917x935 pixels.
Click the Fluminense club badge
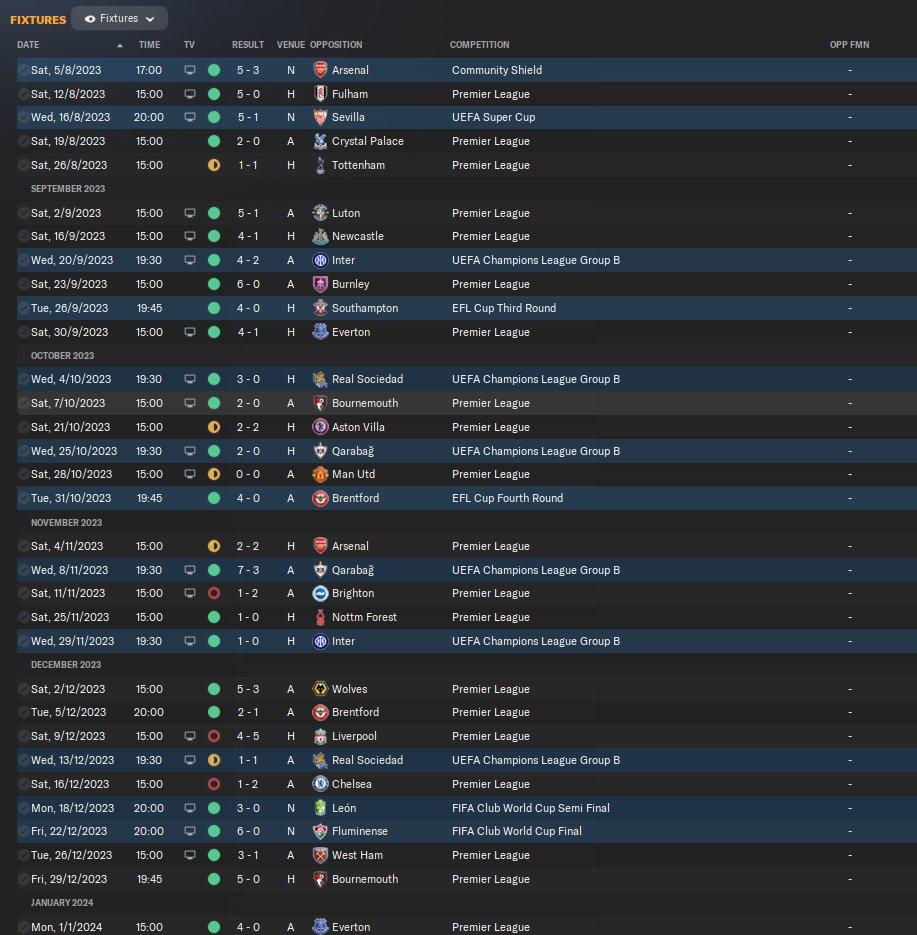pyautogui.click(x=320, y=831)
